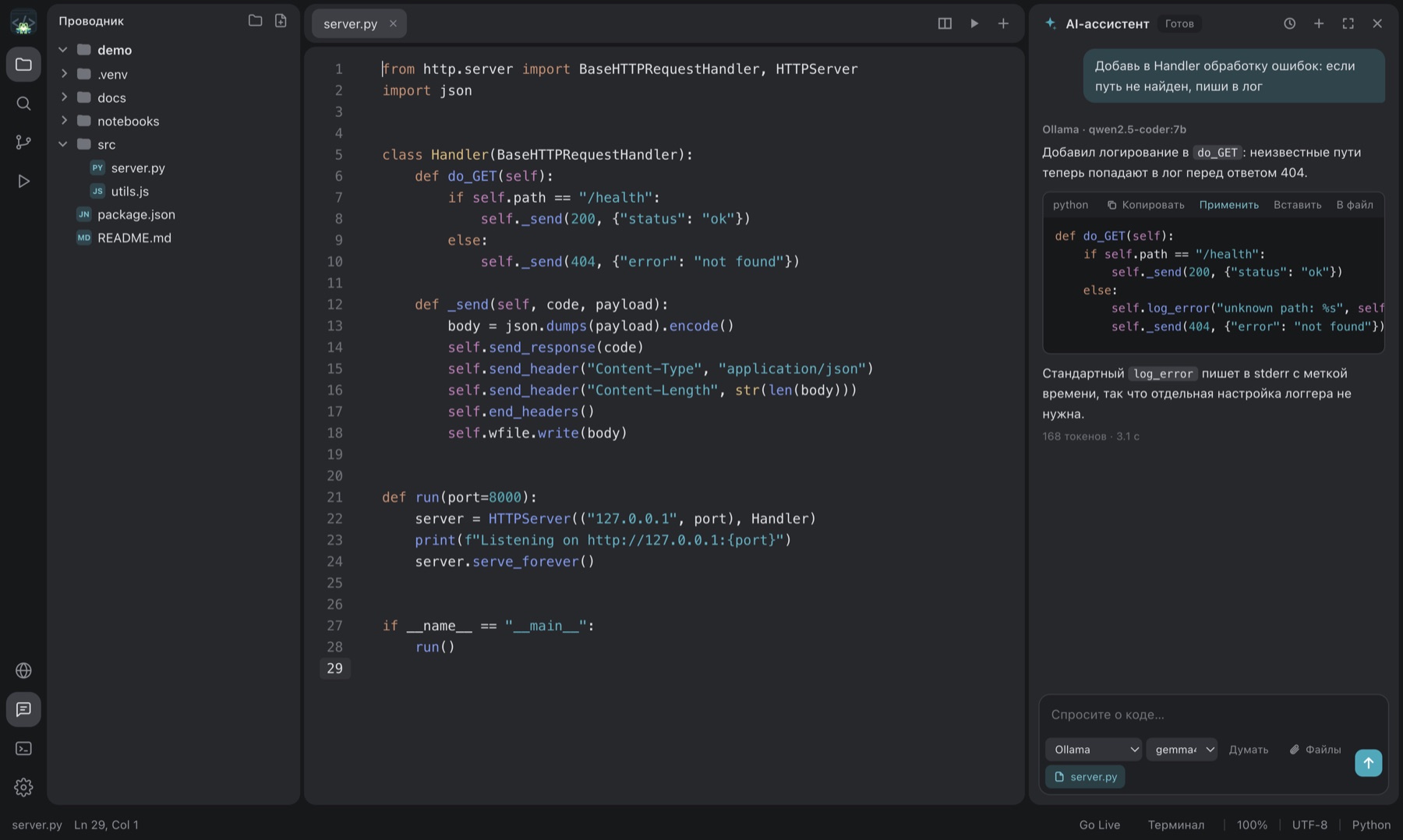Save snippet using В файл button
1403x840 pixels.
(1355, 205)
